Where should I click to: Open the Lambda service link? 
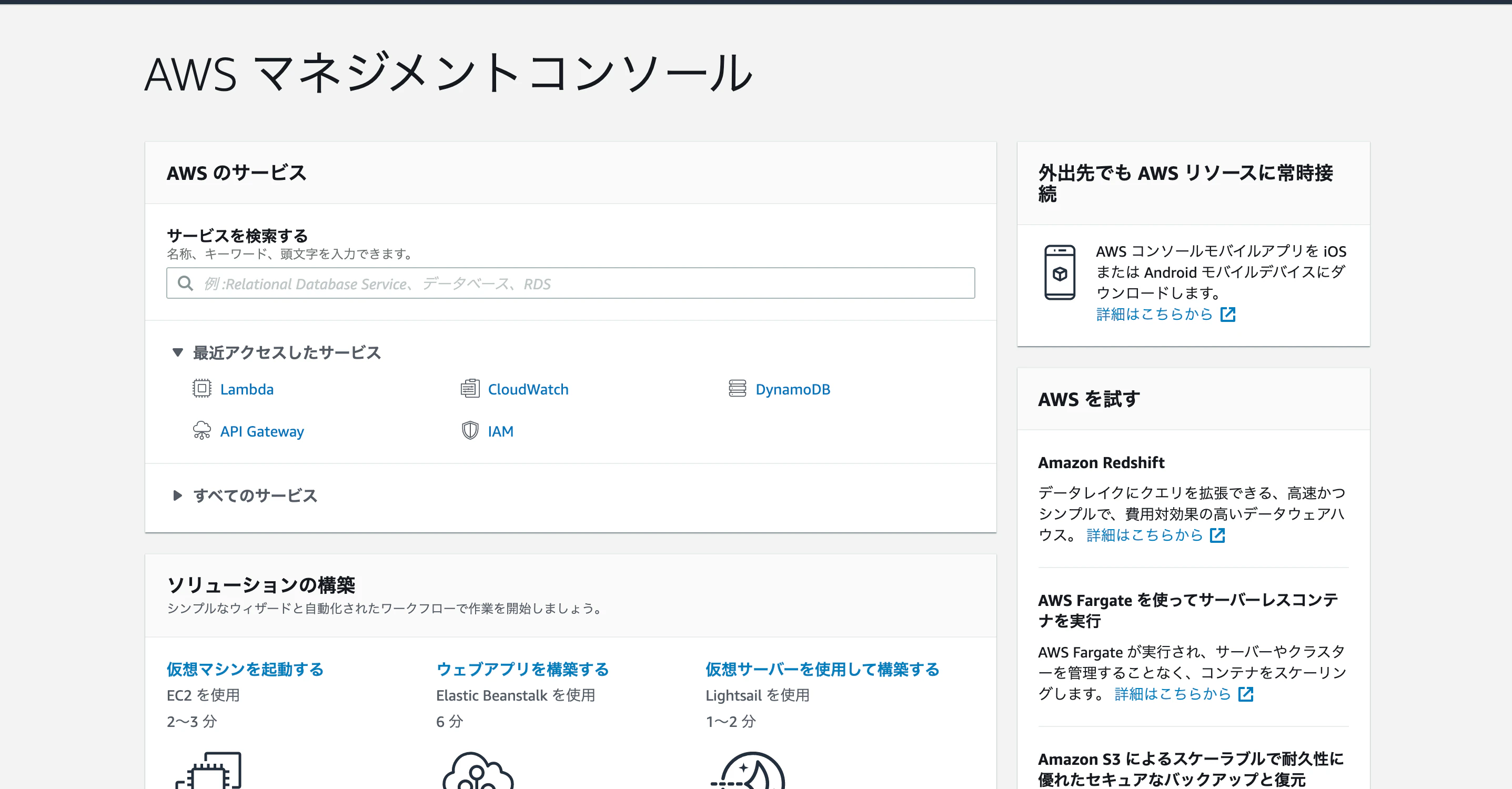tap(247, 389)
